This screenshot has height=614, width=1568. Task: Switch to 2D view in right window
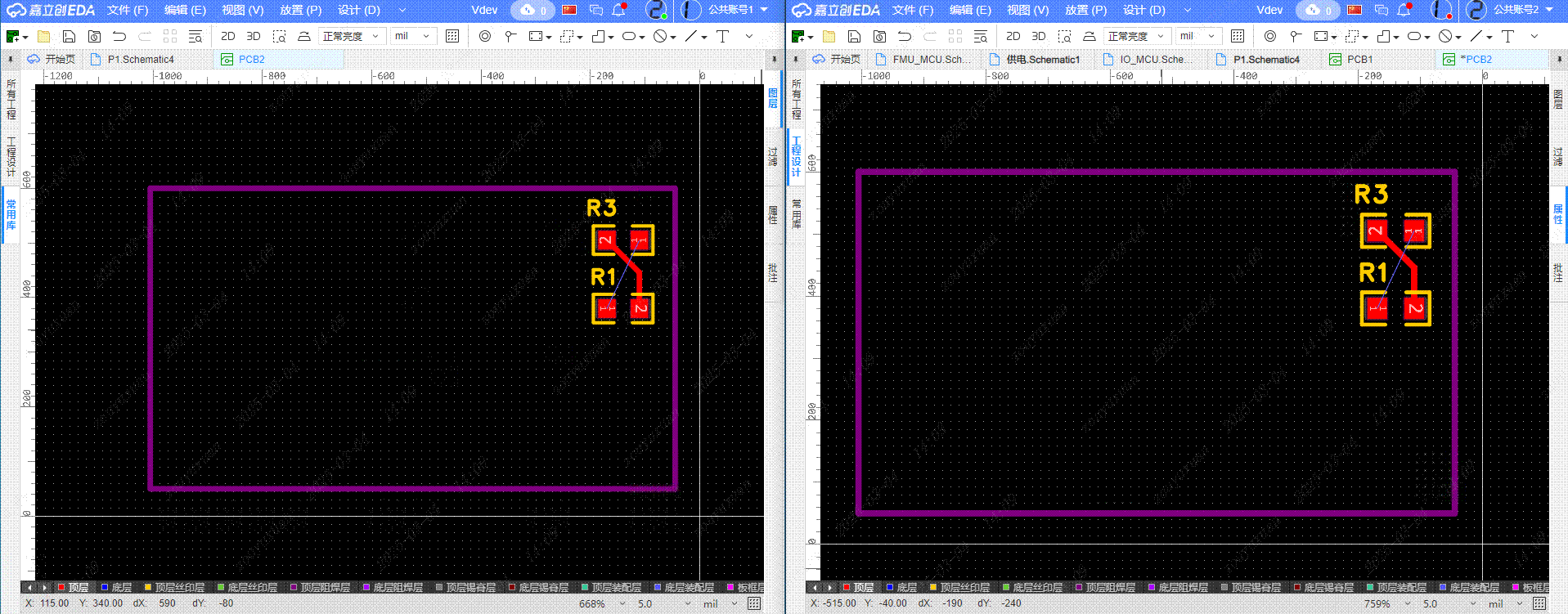(x=1013, y=36)
